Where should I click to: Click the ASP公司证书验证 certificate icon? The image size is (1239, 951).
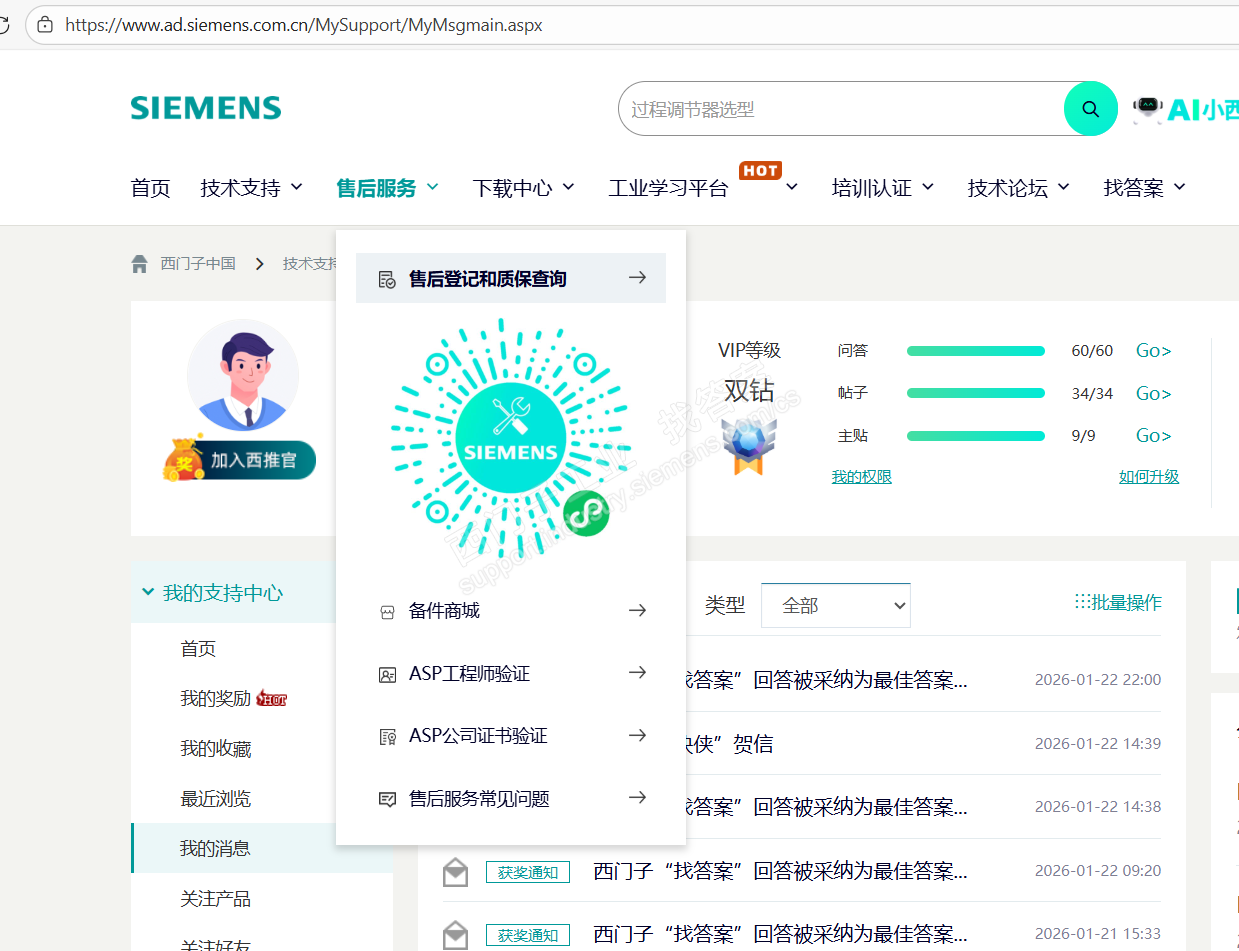click(x=388, y=737)
